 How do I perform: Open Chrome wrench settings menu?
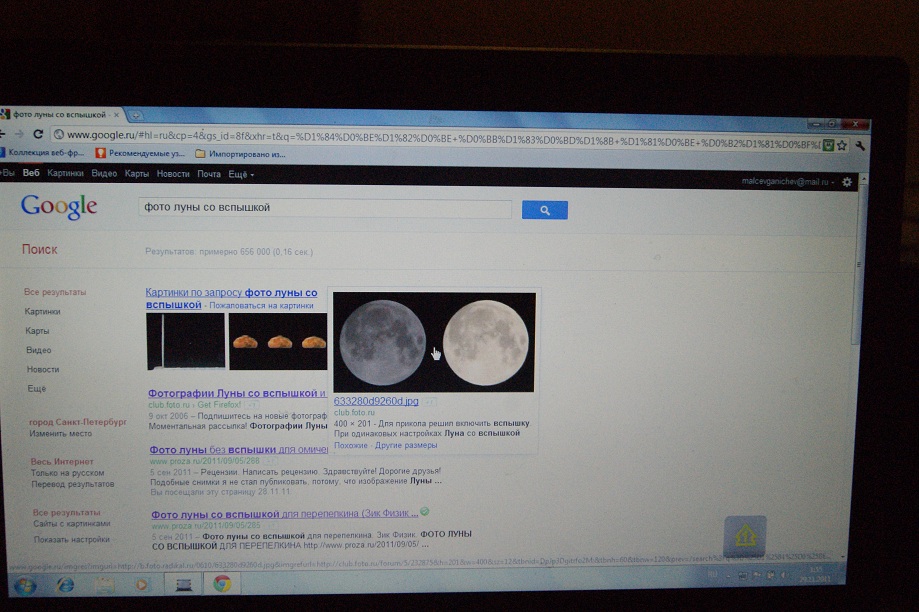click(860, 146)
